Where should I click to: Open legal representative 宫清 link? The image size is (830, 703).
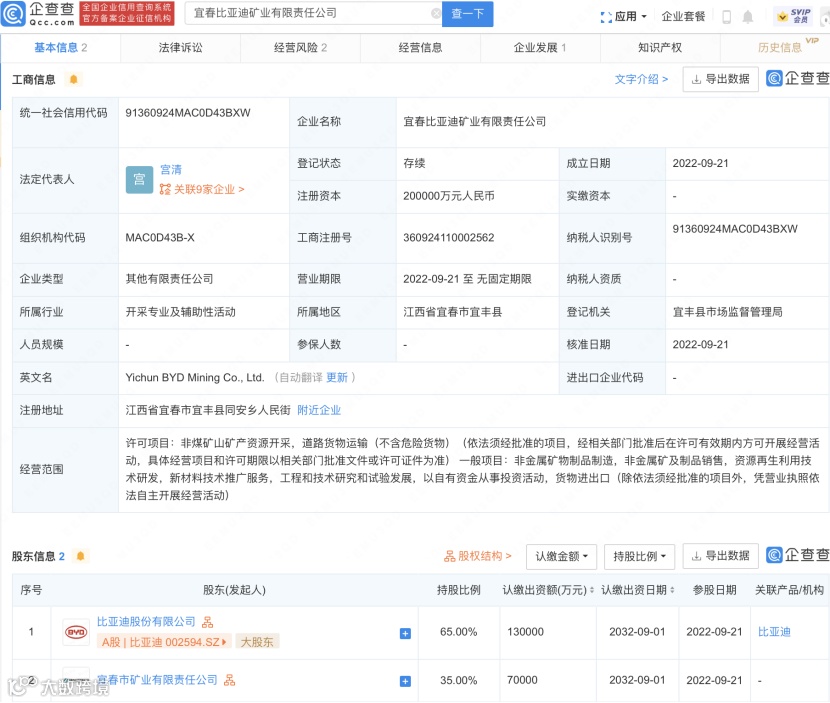click(171, 170)
